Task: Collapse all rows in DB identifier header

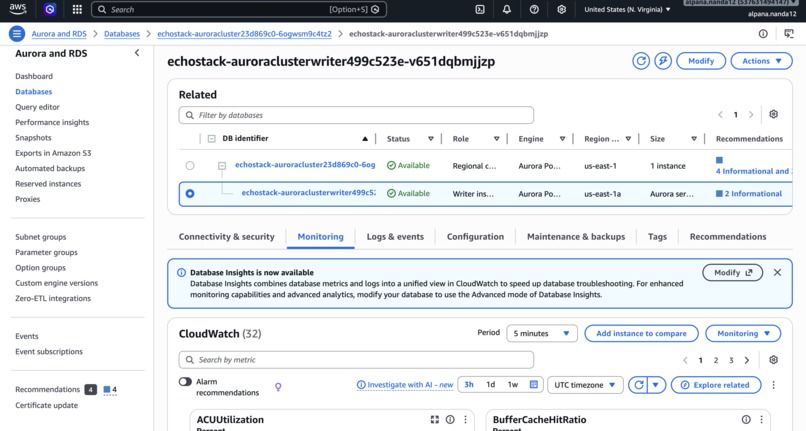Action: pos(211,138)
